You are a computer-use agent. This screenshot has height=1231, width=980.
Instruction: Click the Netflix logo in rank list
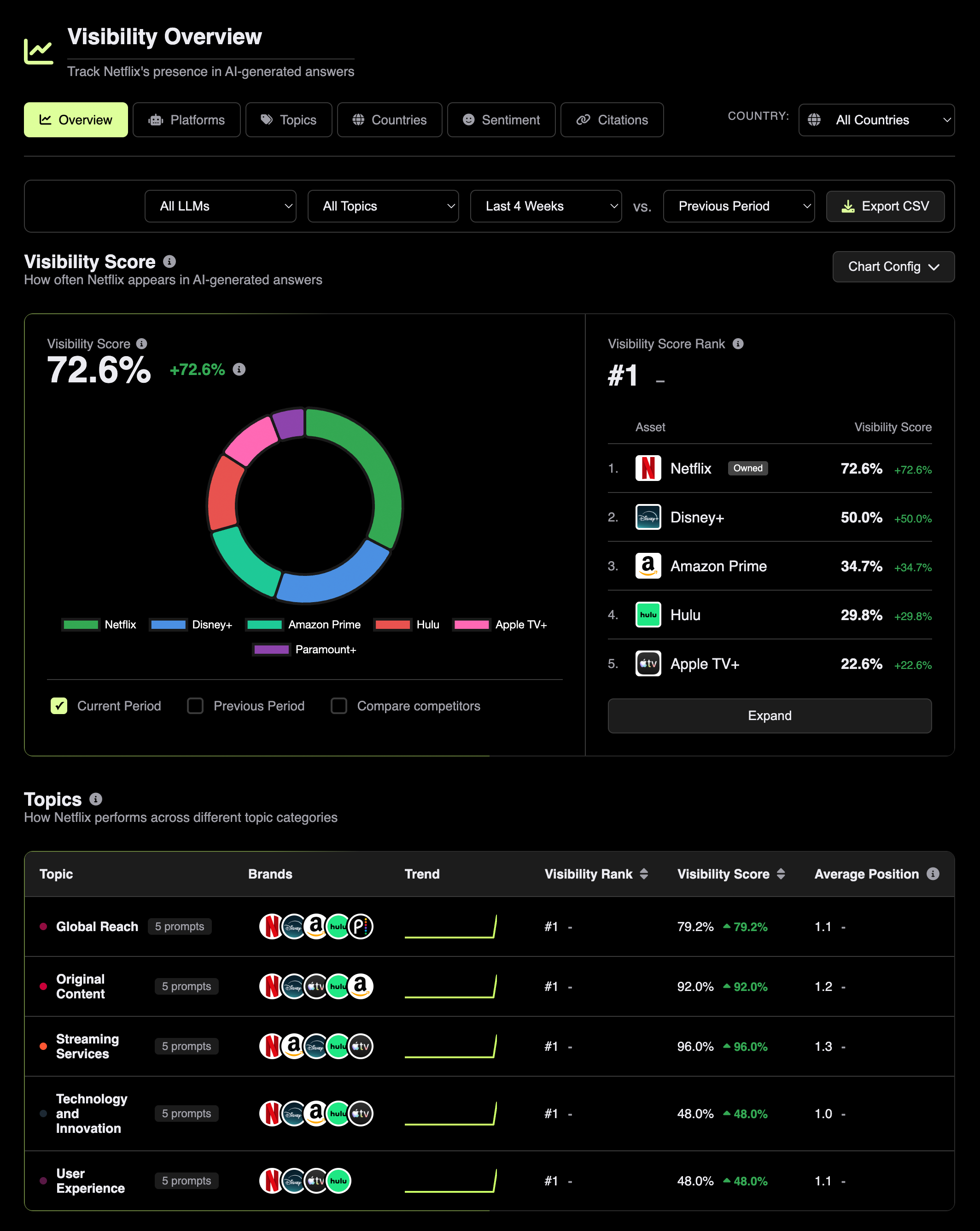coord(648,468)
